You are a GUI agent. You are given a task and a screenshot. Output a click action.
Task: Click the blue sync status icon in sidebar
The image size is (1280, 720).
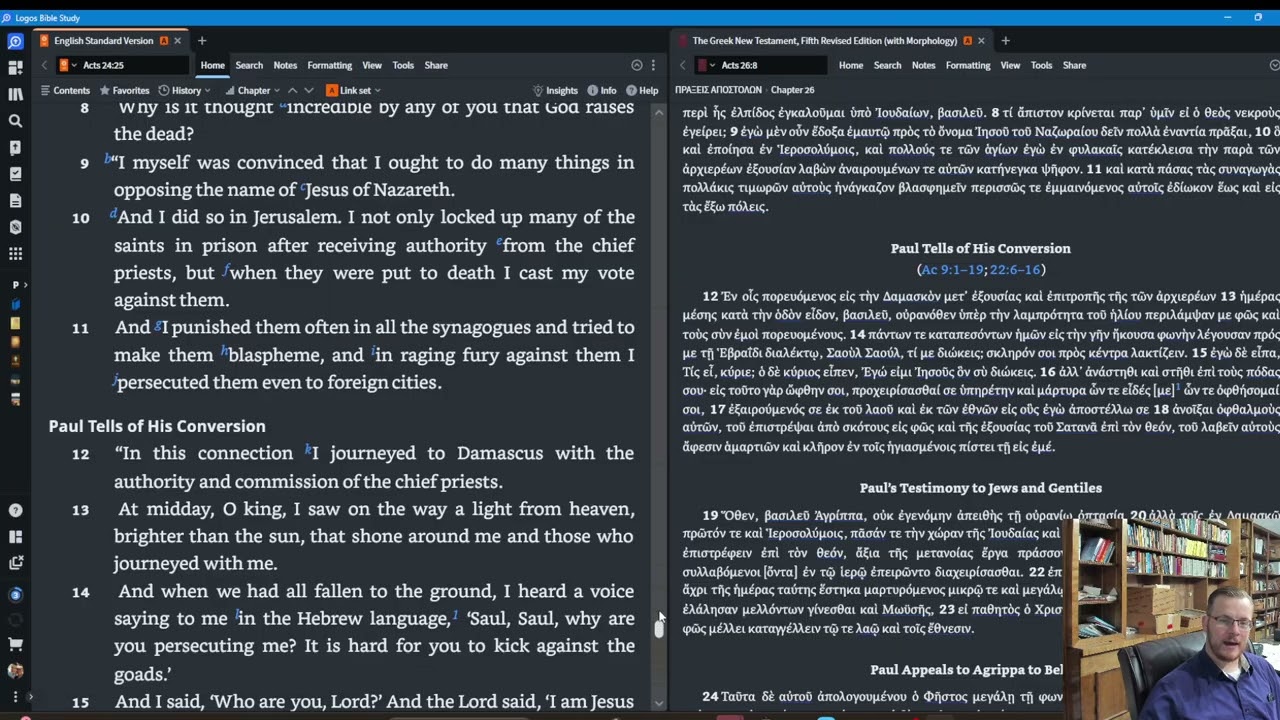15,595
